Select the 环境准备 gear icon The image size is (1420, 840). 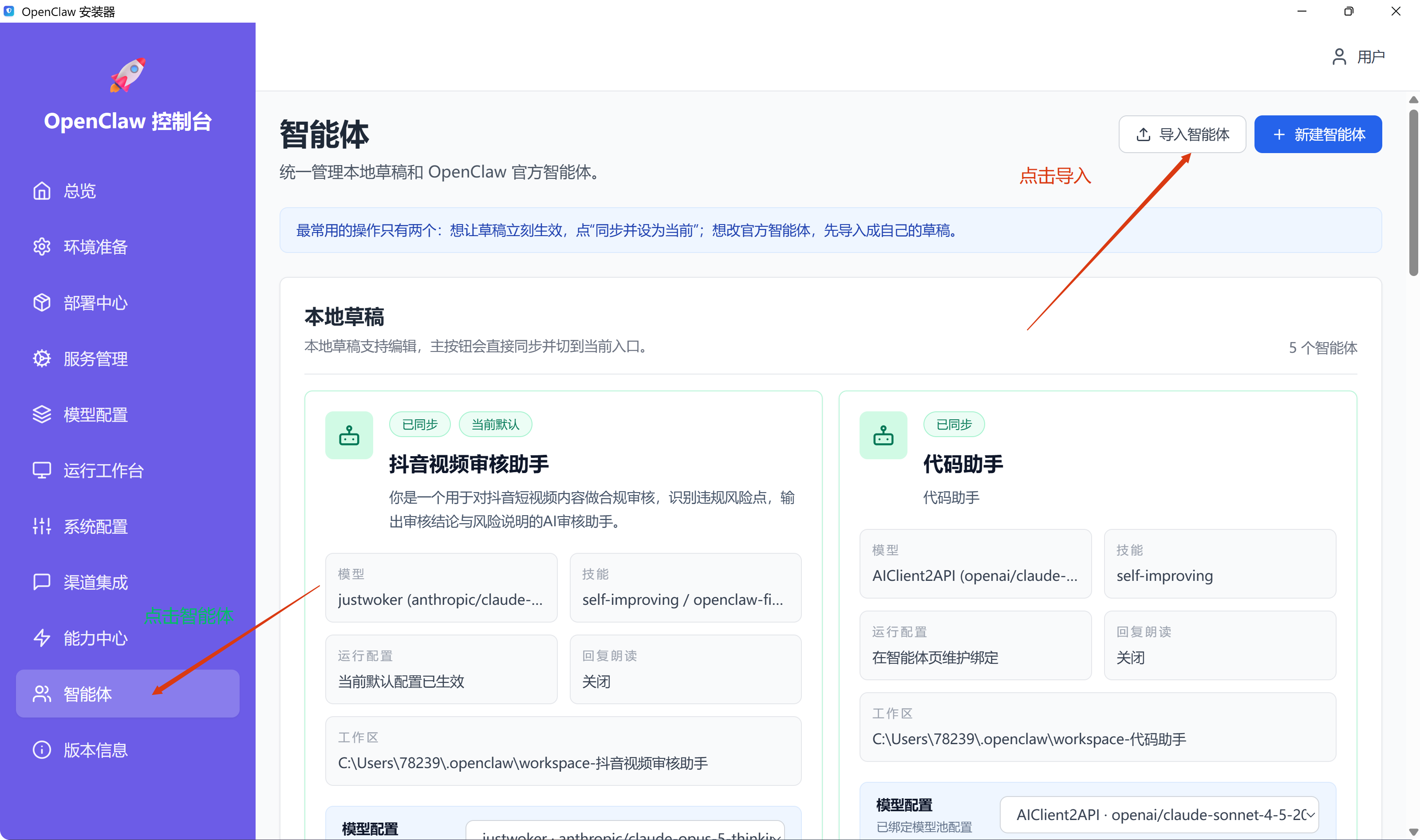point(41,247)
